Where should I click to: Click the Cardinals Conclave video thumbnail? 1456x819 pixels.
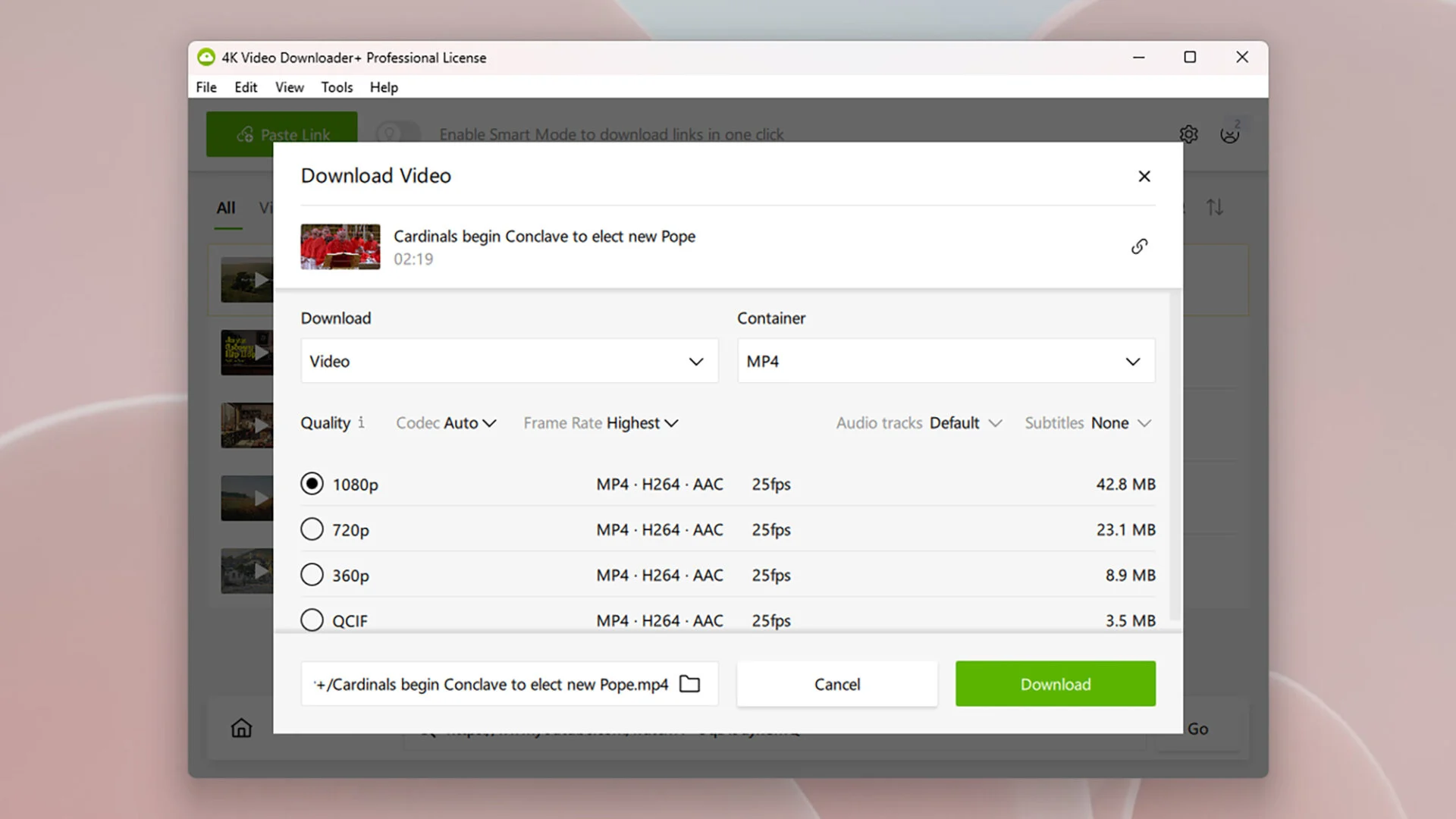[x=340, y=246]
